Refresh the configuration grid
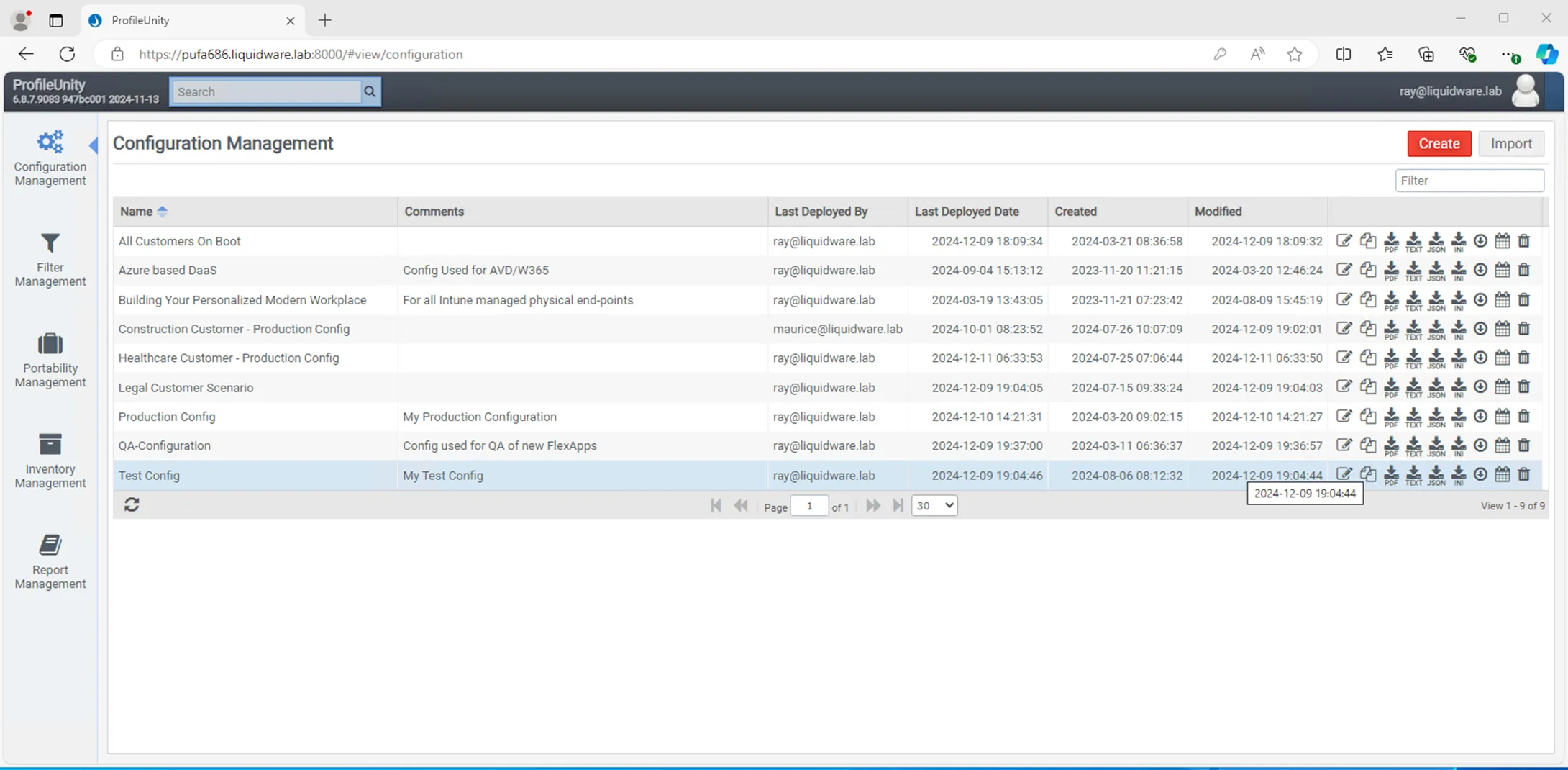Screen dimensions: 1568x770 click(x=132, y=505)
